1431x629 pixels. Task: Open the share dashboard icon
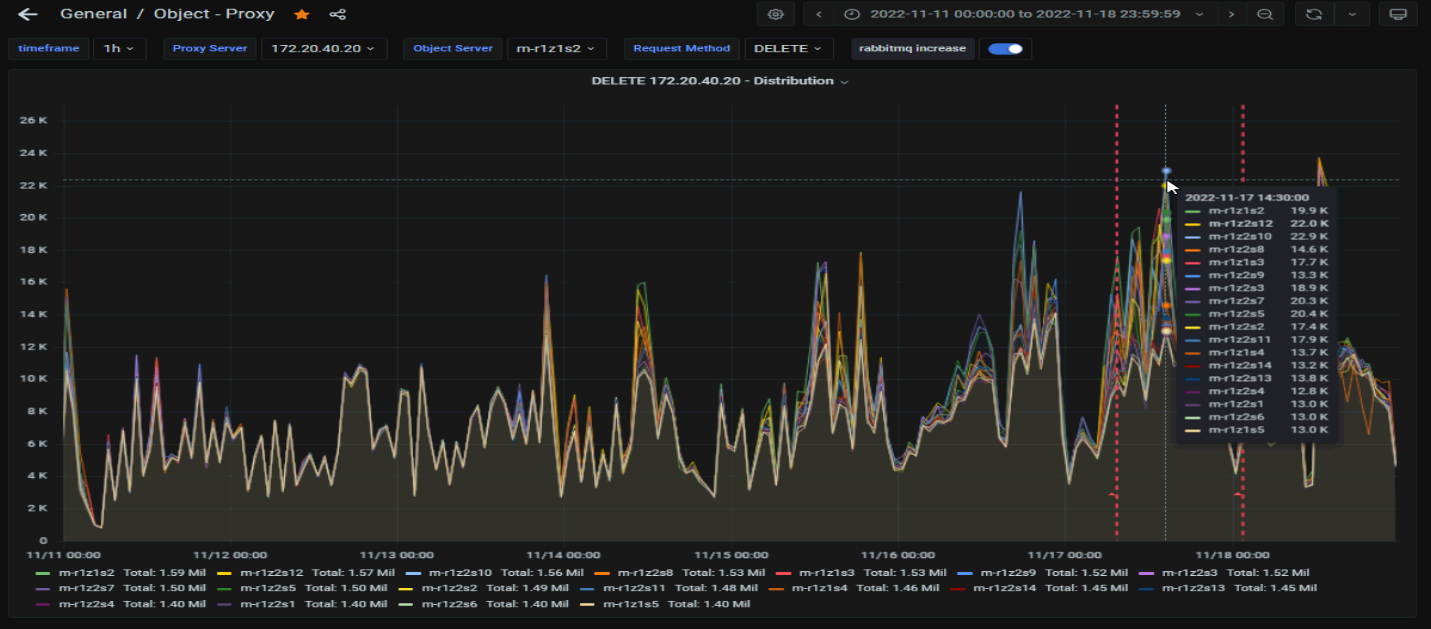[338, 14]
